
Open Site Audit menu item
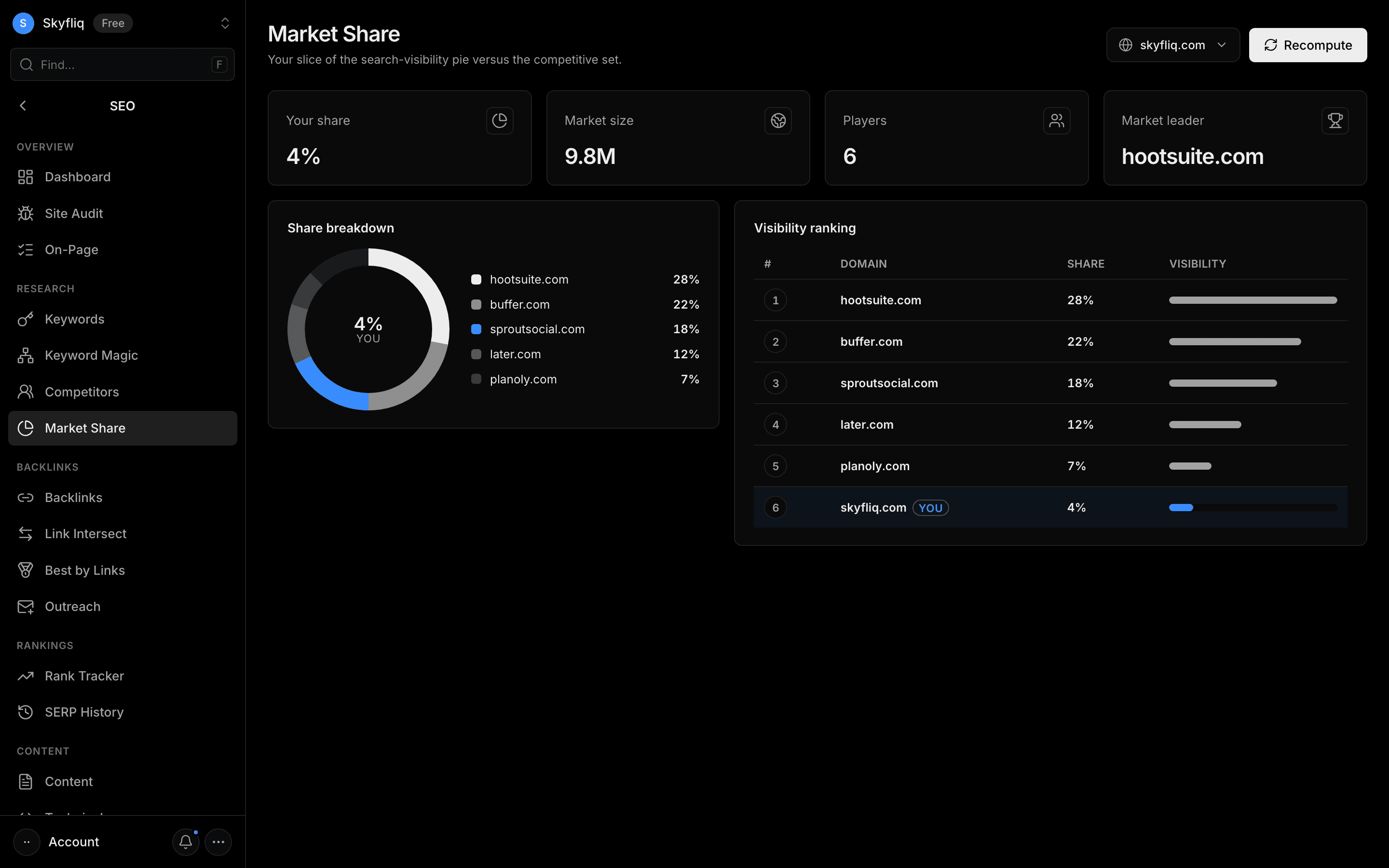tap(122, 213)
